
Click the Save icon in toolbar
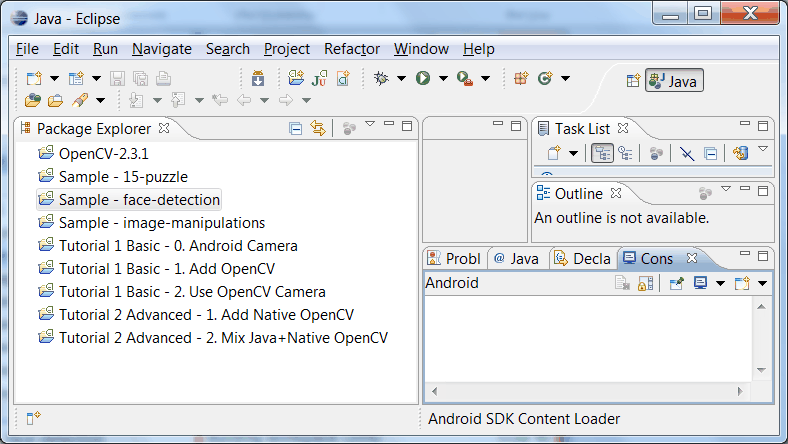(118, 78)
